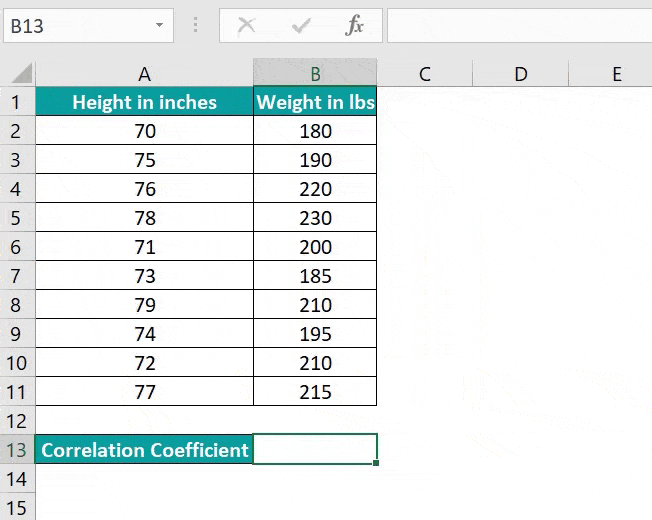Click the formula bar resize dots handle

196,25
